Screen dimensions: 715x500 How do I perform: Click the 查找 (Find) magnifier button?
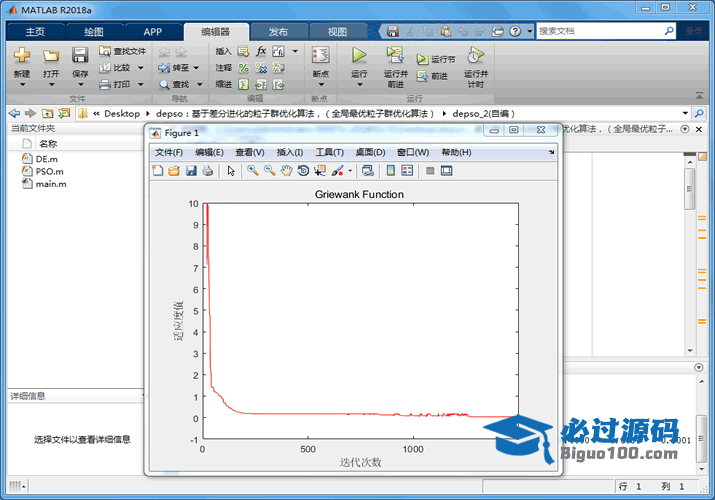(175, 84)
